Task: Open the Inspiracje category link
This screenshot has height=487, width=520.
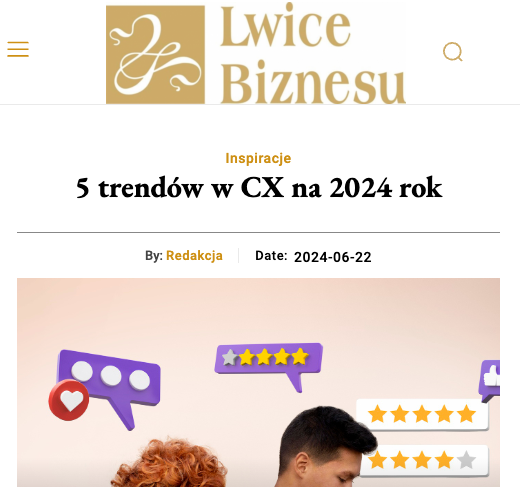Action: tap(258, 158)
